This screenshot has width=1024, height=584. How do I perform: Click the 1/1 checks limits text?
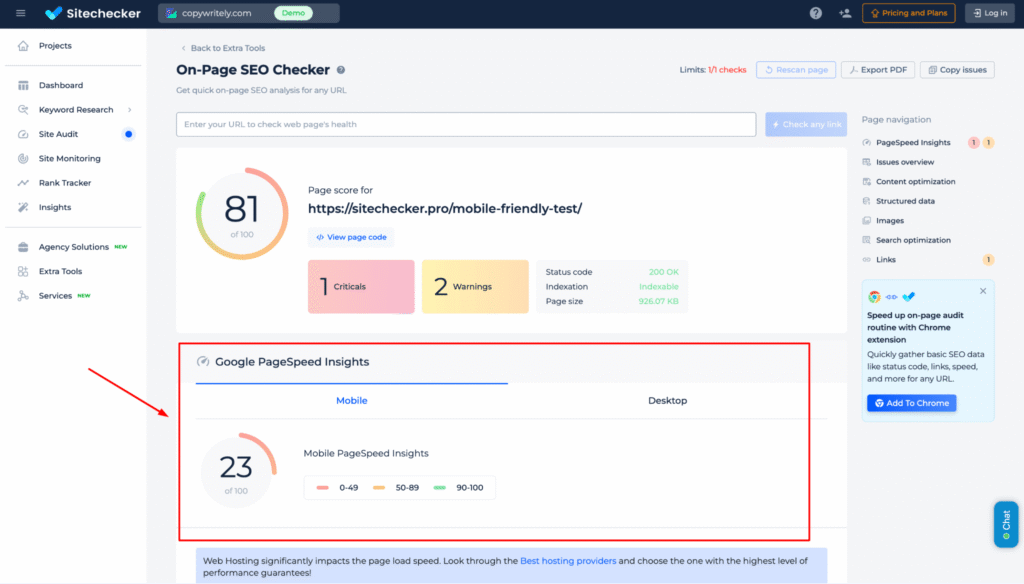coord(727,70)
